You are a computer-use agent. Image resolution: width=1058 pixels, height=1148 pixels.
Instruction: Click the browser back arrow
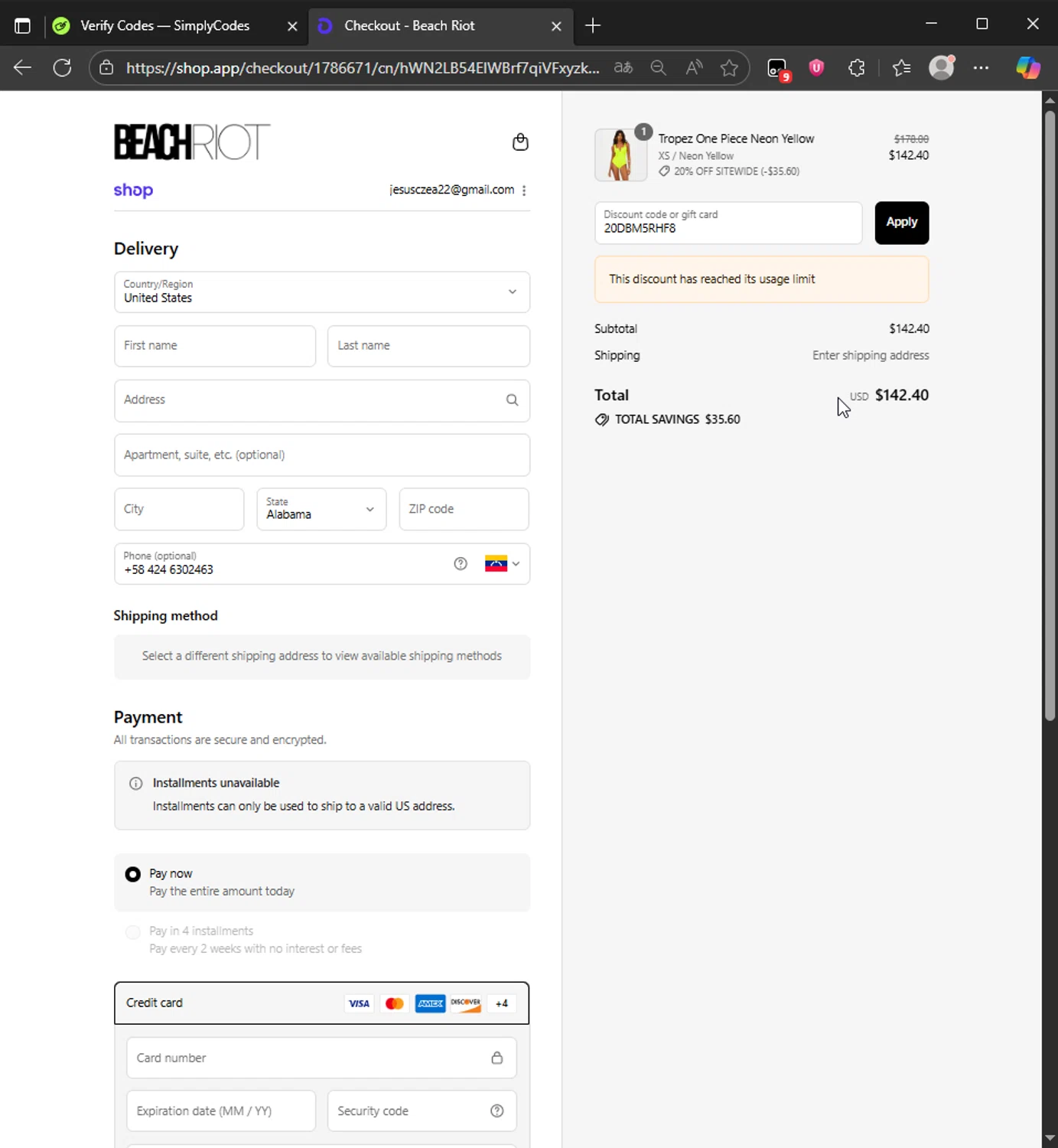tap(22, 68)
